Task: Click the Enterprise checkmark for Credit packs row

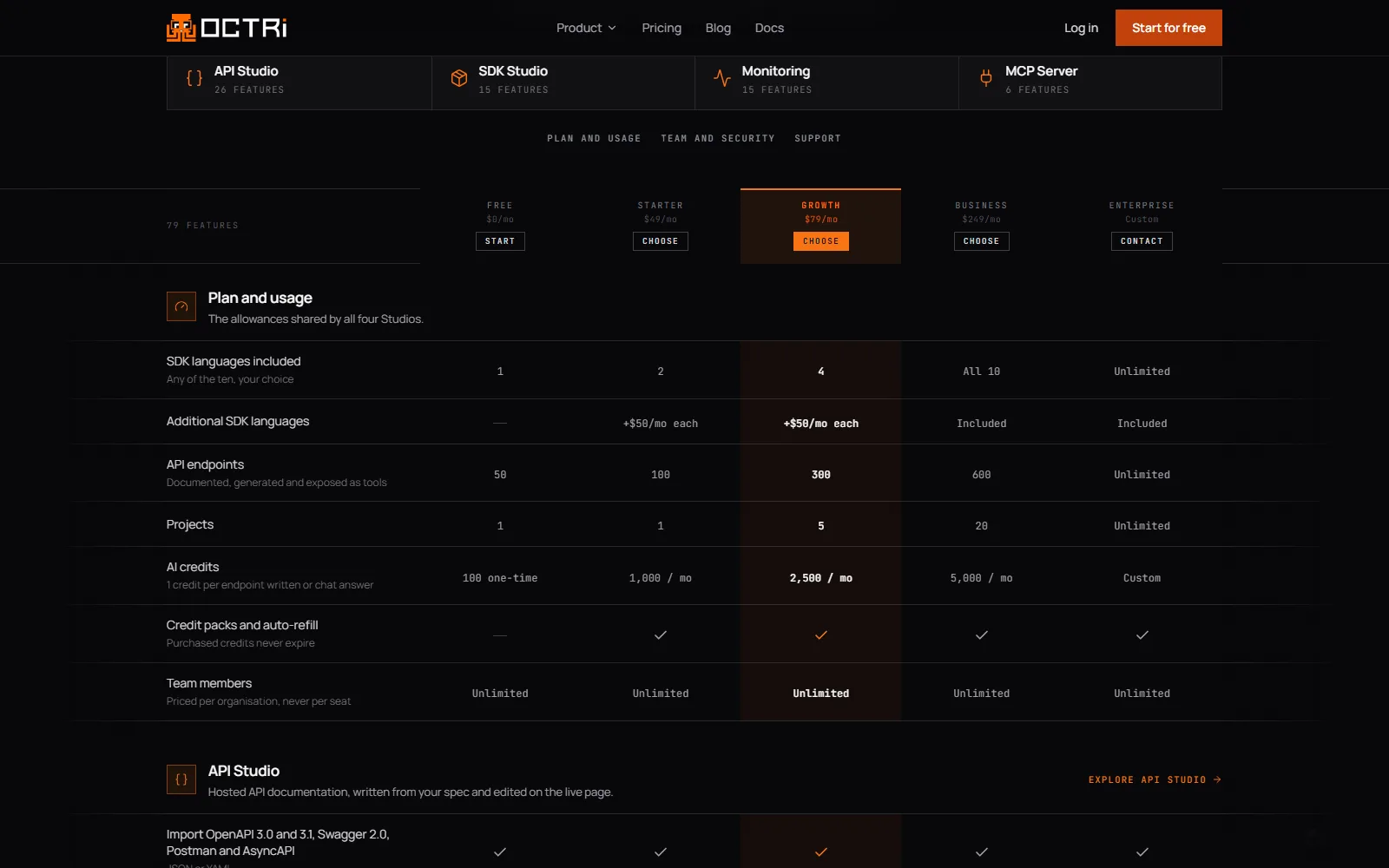Action: coord(1142,635)
